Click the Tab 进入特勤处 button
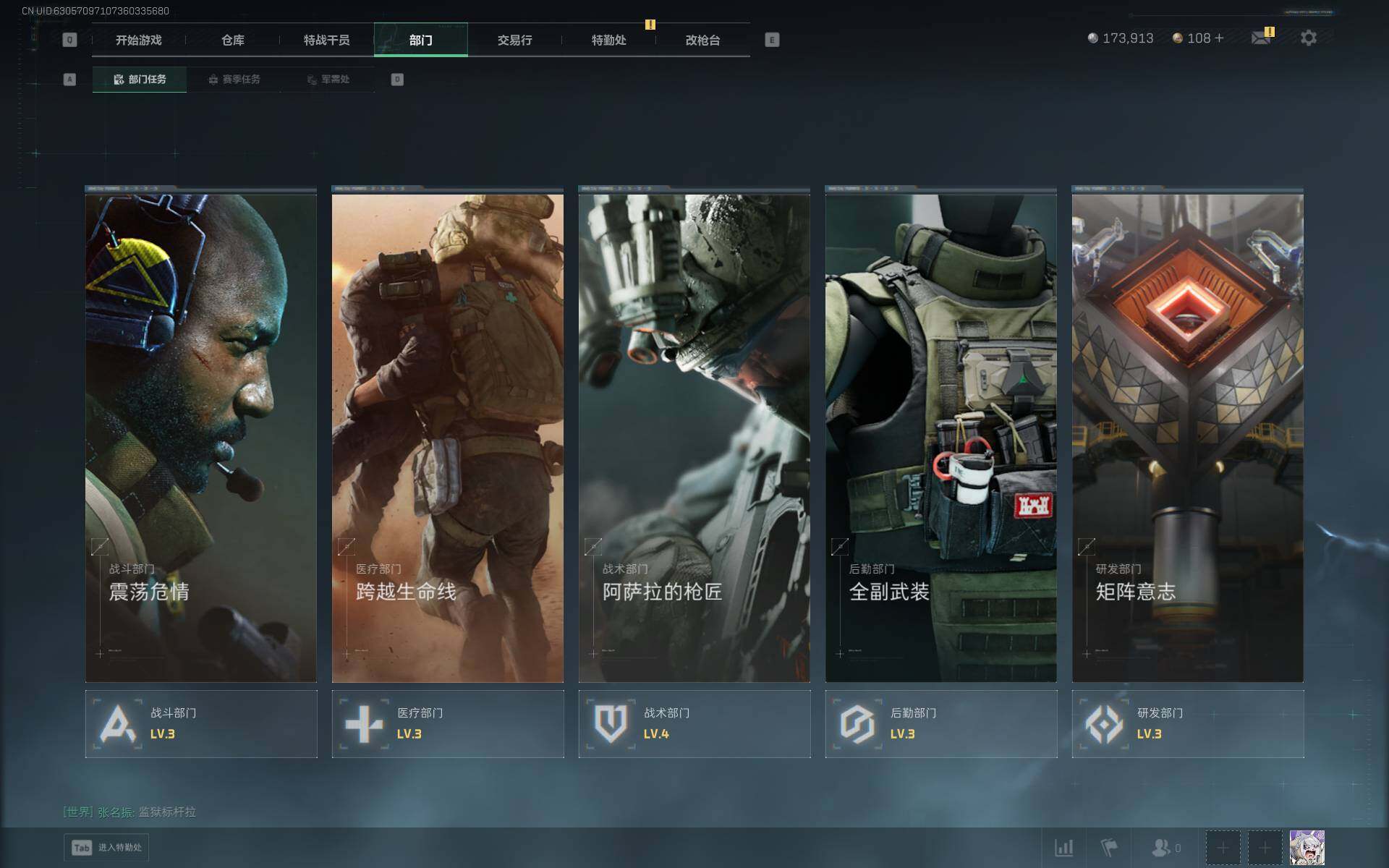This screenshot has height=868, width=1389. click(x=106, y=847)
